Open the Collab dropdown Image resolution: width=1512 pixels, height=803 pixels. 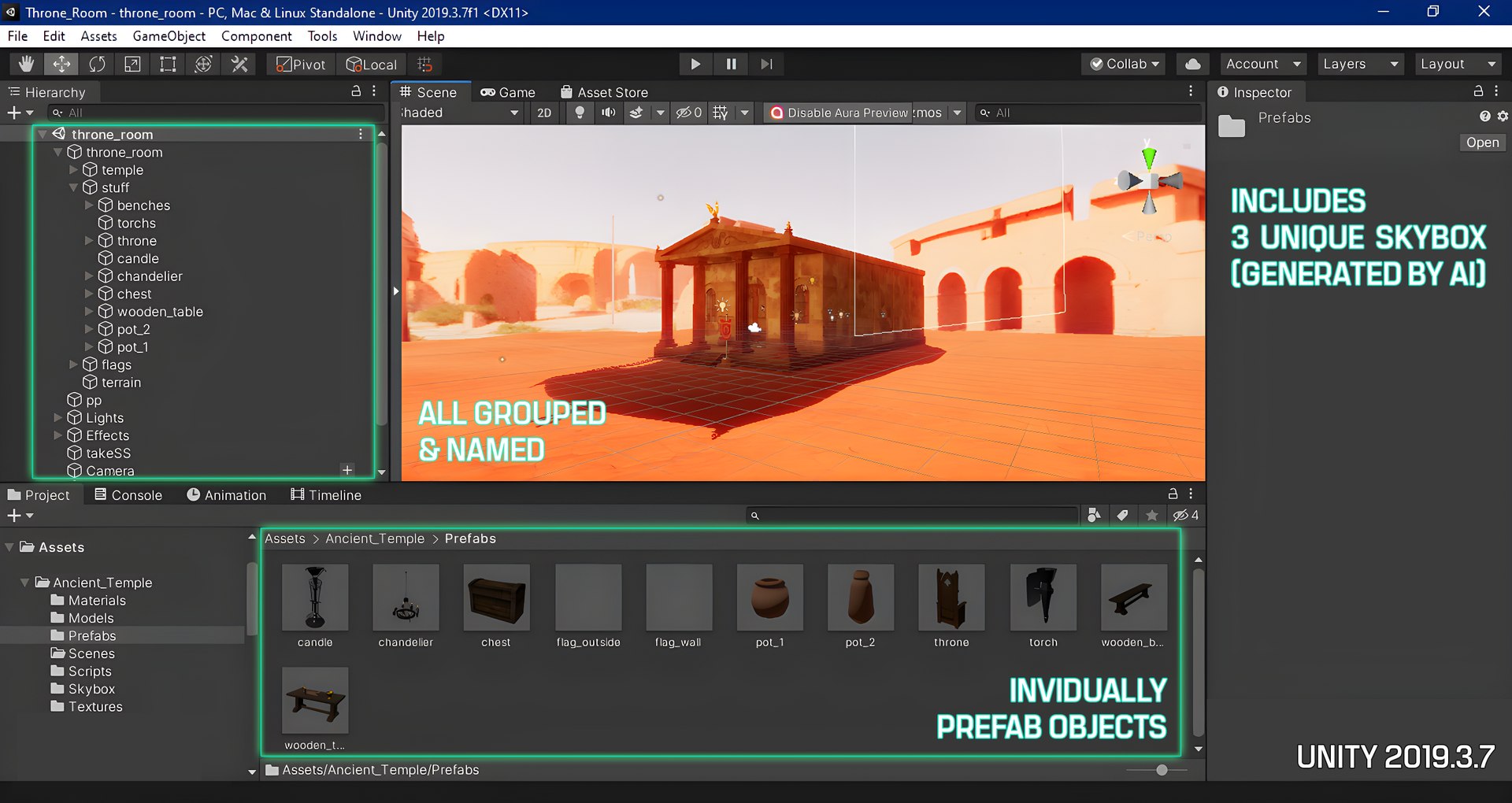coord(1125,64)
